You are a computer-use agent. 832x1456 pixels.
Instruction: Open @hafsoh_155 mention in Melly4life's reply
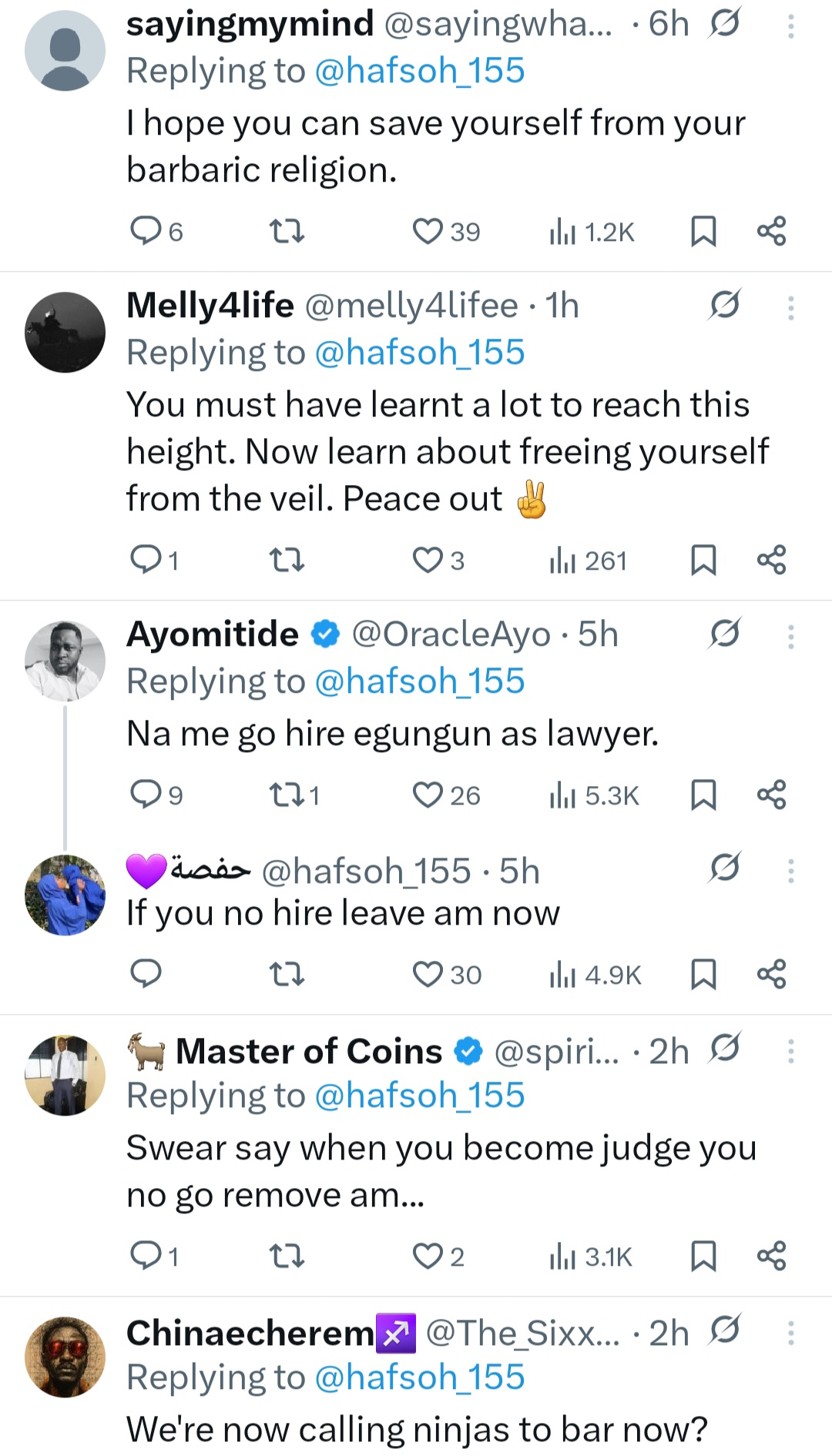420,353
